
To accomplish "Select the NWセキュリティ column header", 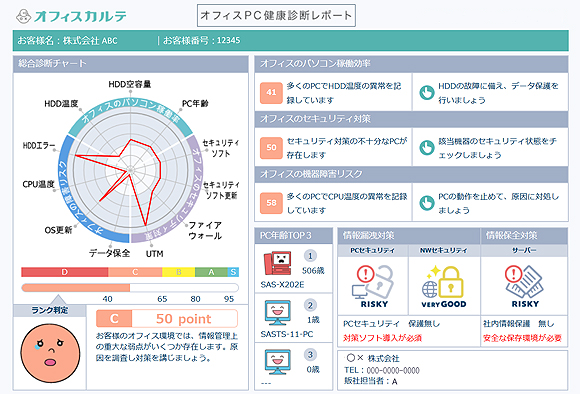I will pos(444,250).
